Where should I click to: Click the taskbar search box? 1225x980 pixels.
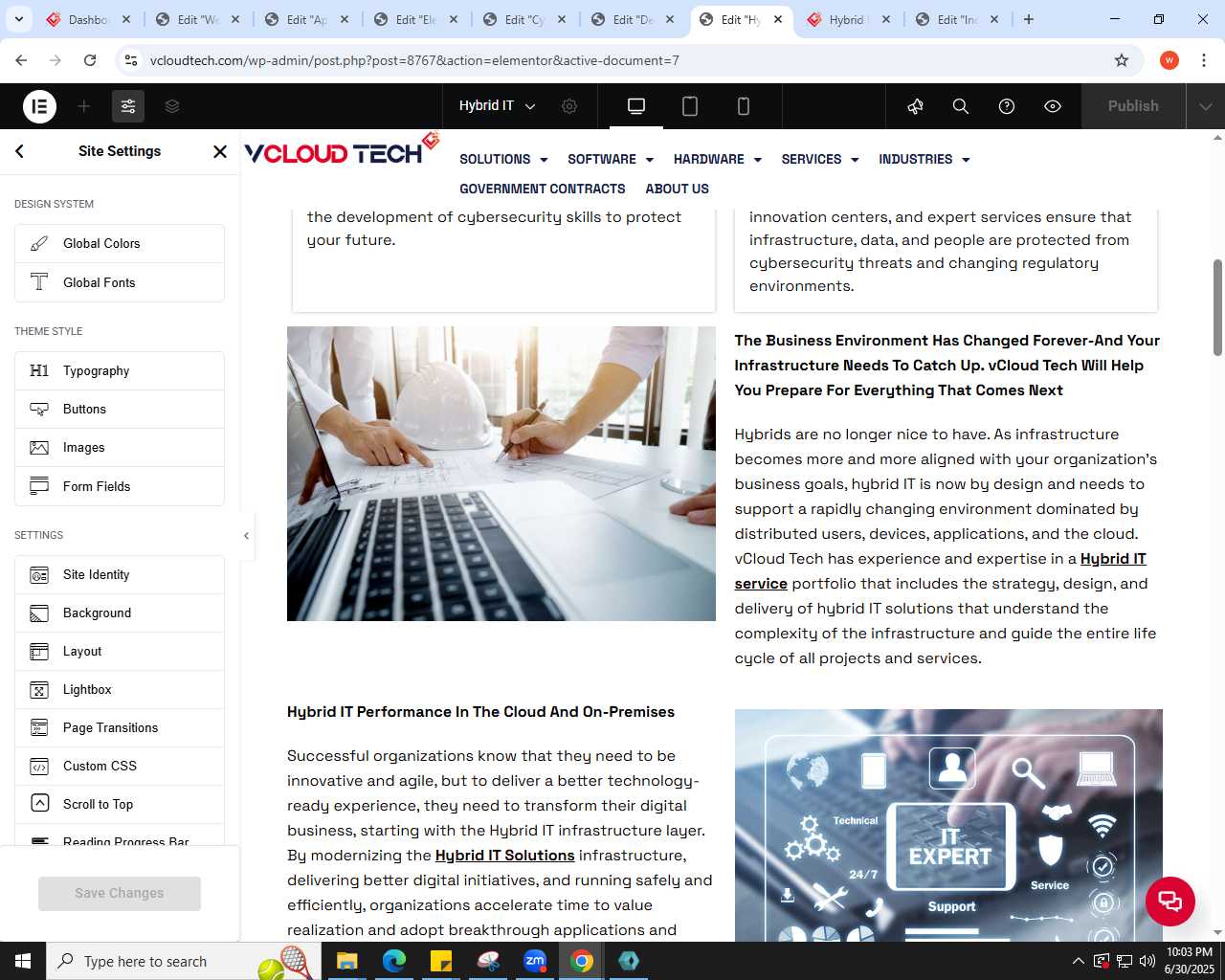[182, 961]
